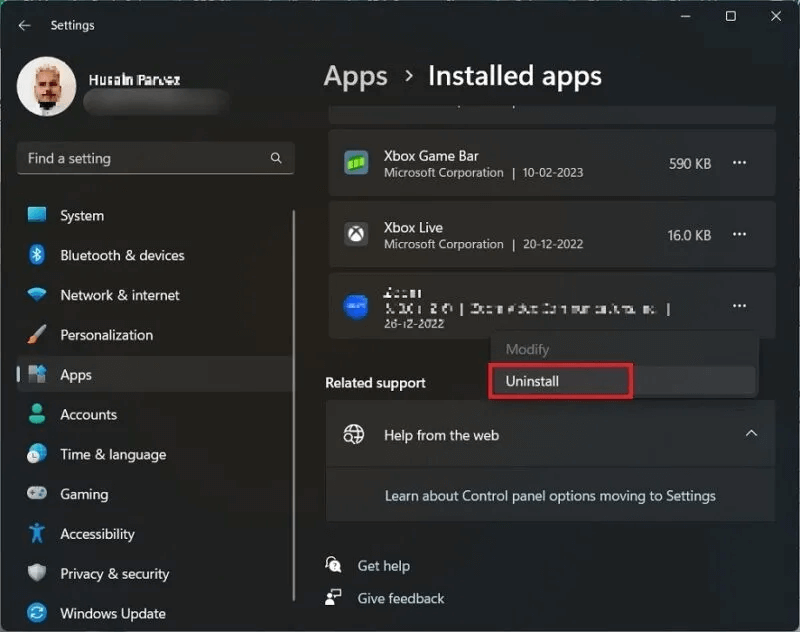This screenshot has width=800, height=632.
Task: Click the sidebar vertical scrollbar
Action: click(x=294, y=406)
